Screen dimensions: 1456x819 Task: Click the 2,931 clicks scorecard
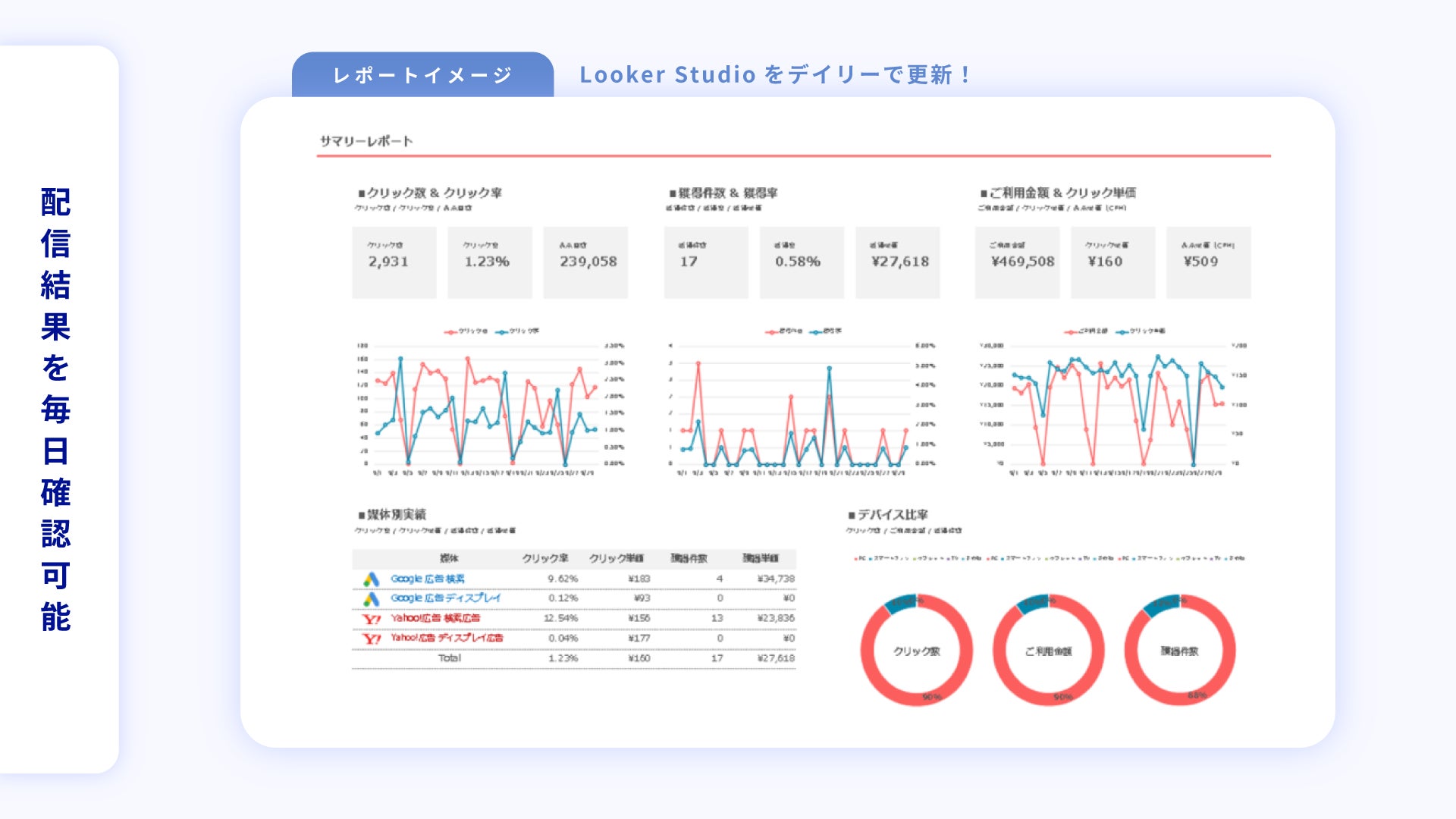coord(394,262)
